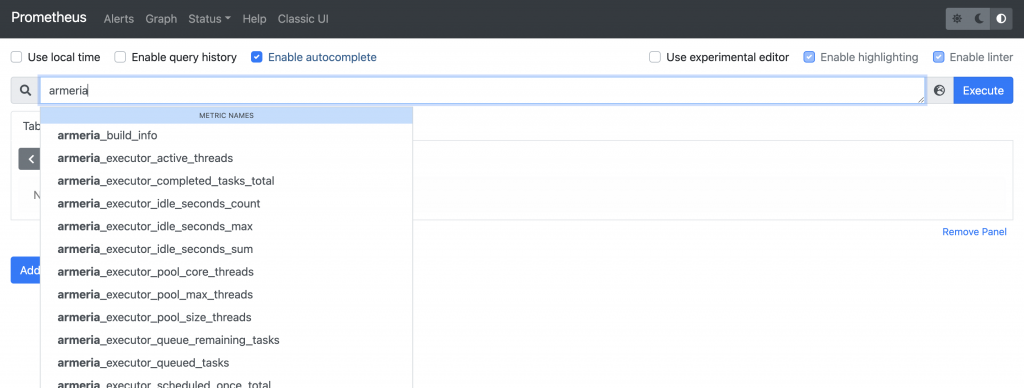Click the back chevron arrow button

pos(30,159)
